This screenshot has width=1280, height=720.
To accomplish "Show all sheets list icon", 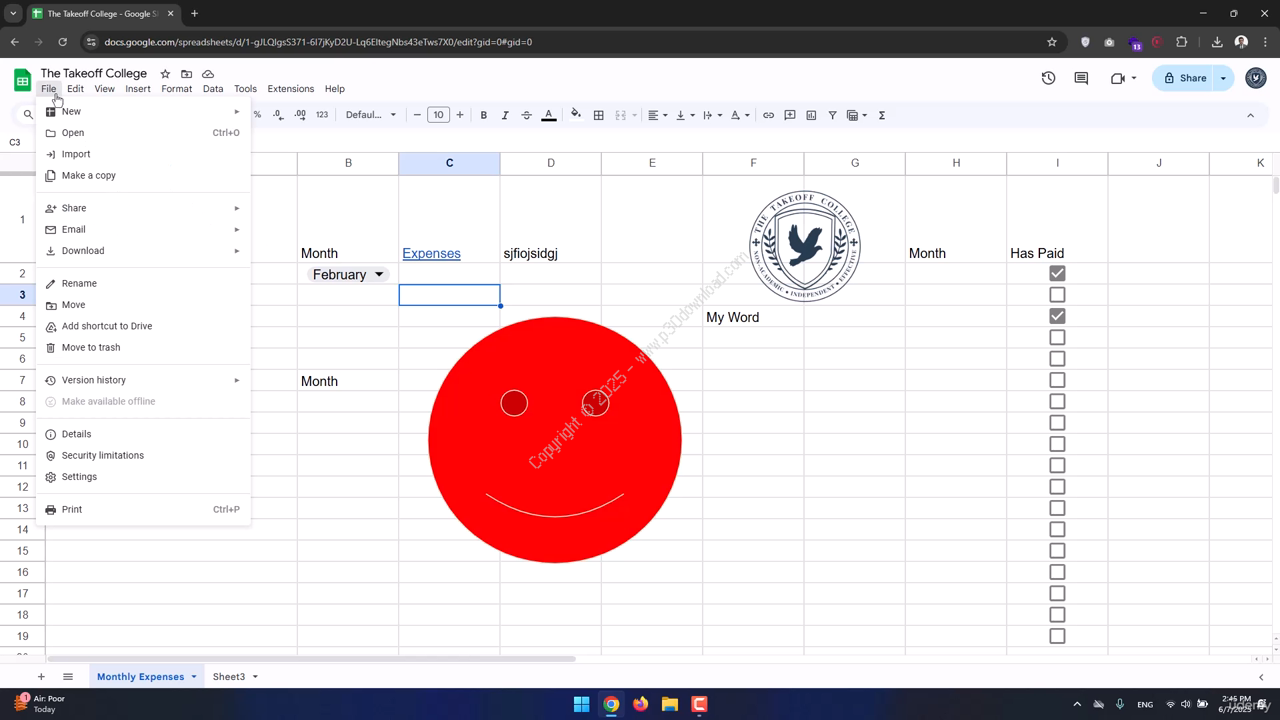I will point(68,677).
